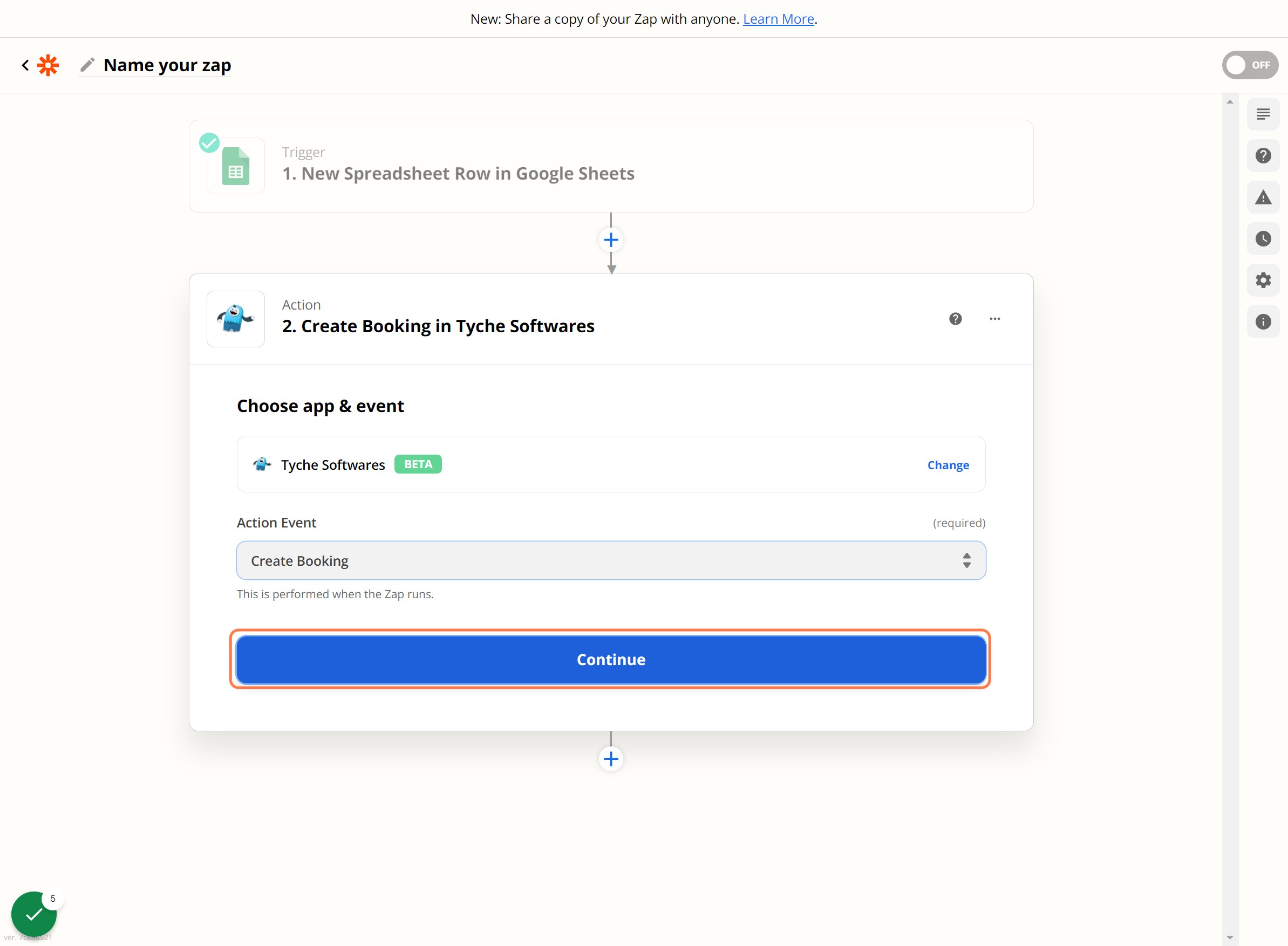Open the action step three-dot menu
Viewport: 1288px width, 946px height.
[x=994, y=319]
